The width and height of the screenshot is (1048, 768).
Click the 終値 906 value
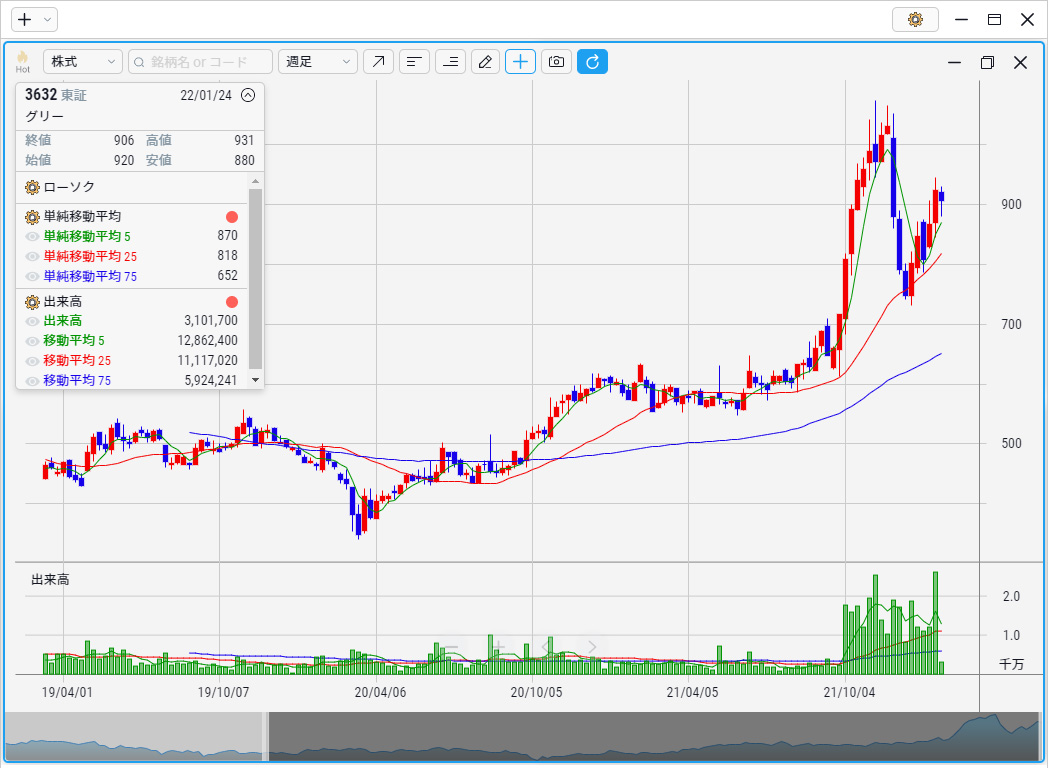[124, 140]
